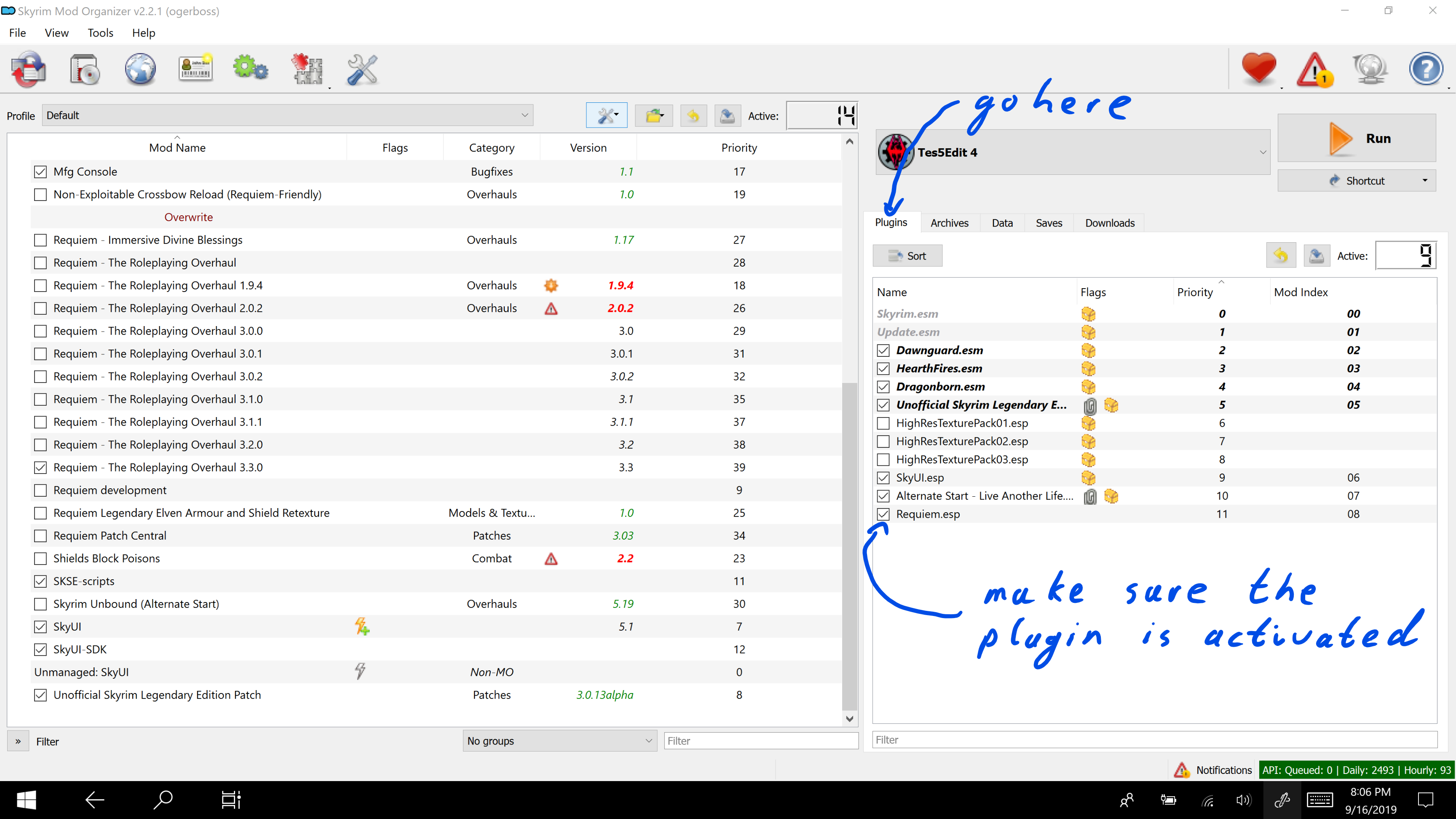The height and width of the screenshot is (819, 1456).
Task: Select the Overwrite row in mod list
Action: click(x=435, y=217)
